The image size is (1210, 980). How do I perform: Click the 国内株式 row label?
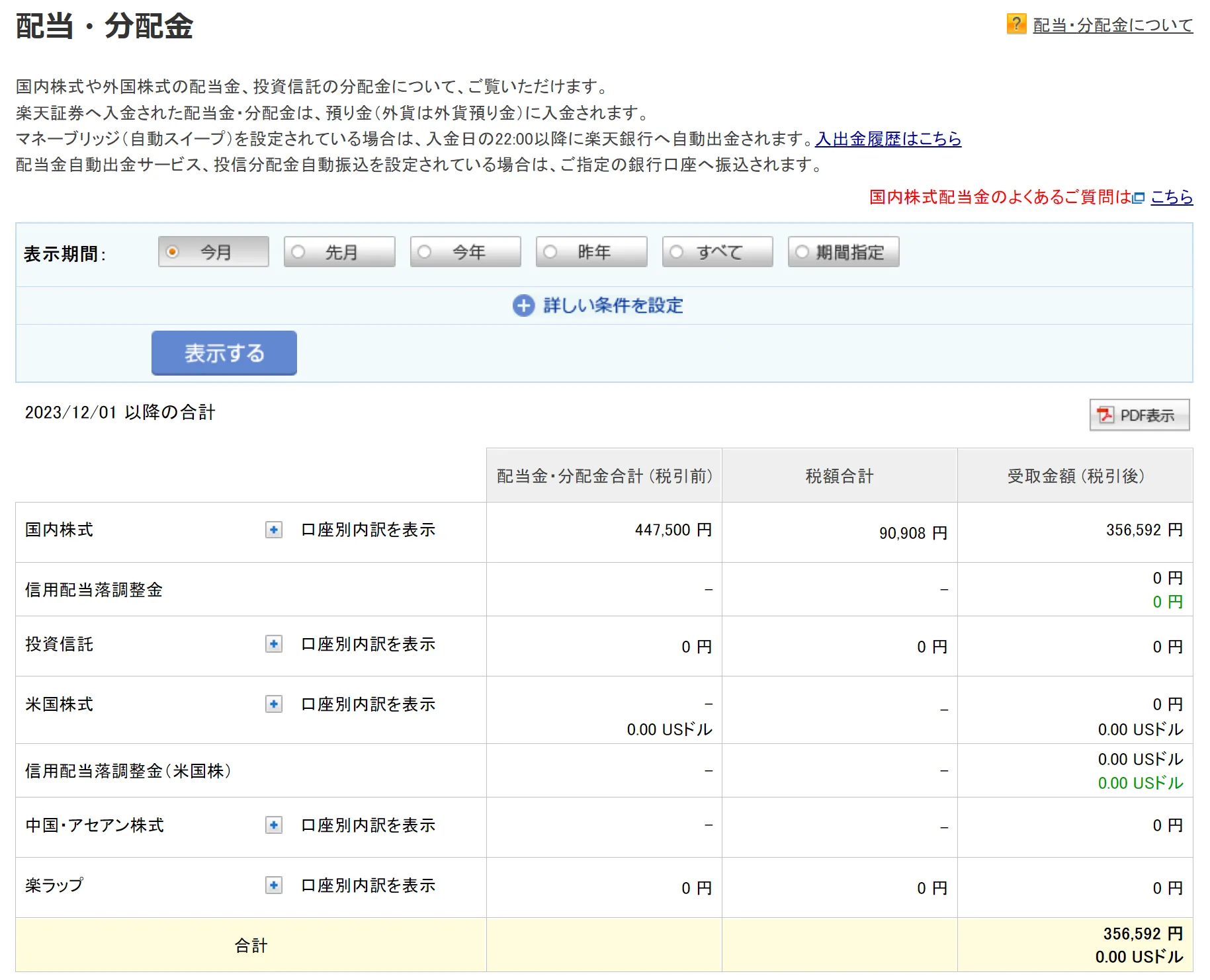tap(60, 530)
